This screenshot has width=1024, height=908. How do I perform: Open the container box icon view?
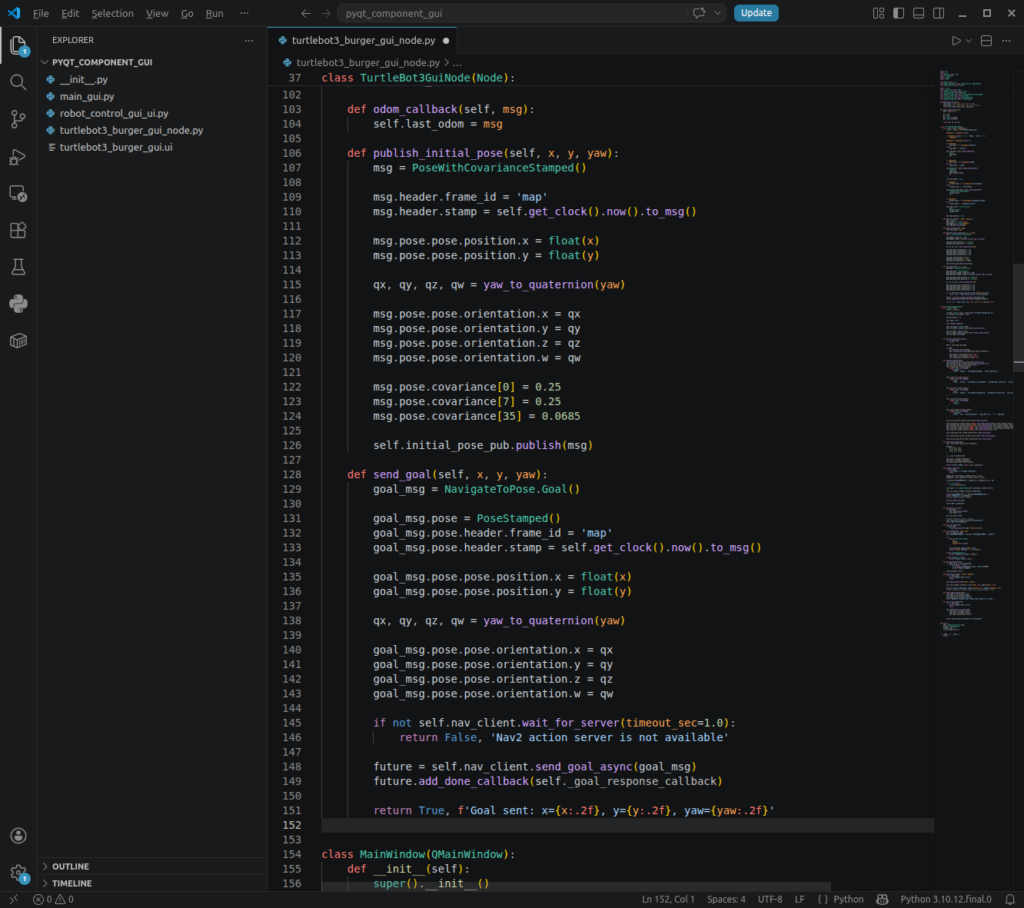pos(18,340)
